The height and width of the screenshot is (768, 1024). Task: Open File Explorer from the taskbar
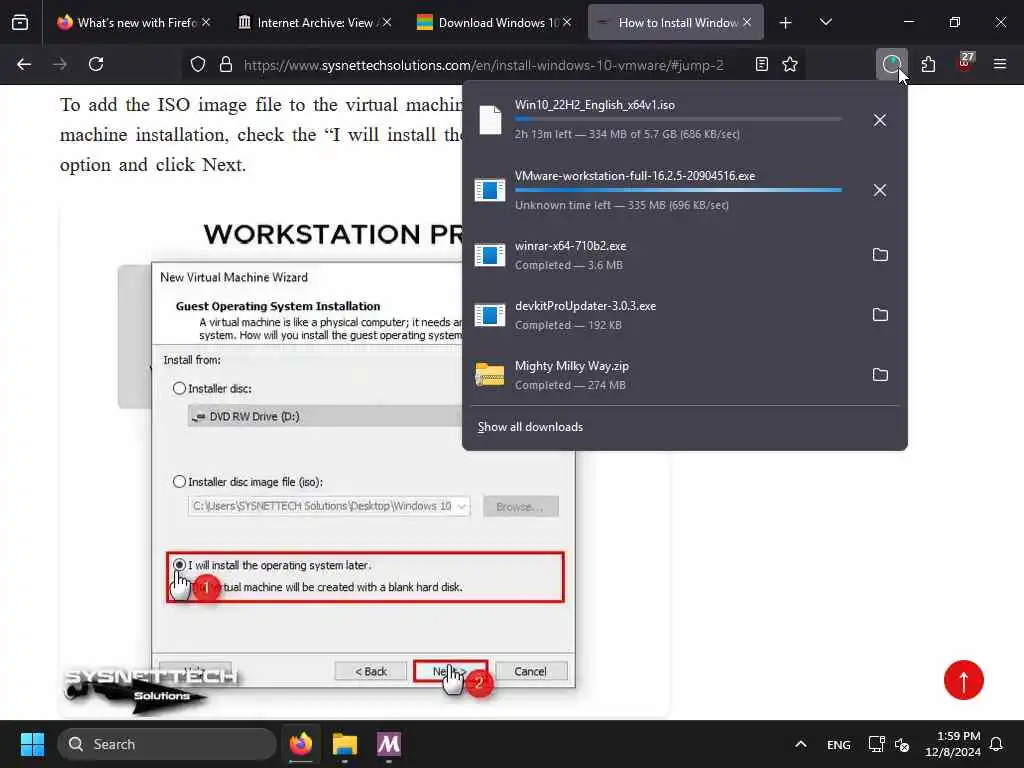click(x=345, y=744)
